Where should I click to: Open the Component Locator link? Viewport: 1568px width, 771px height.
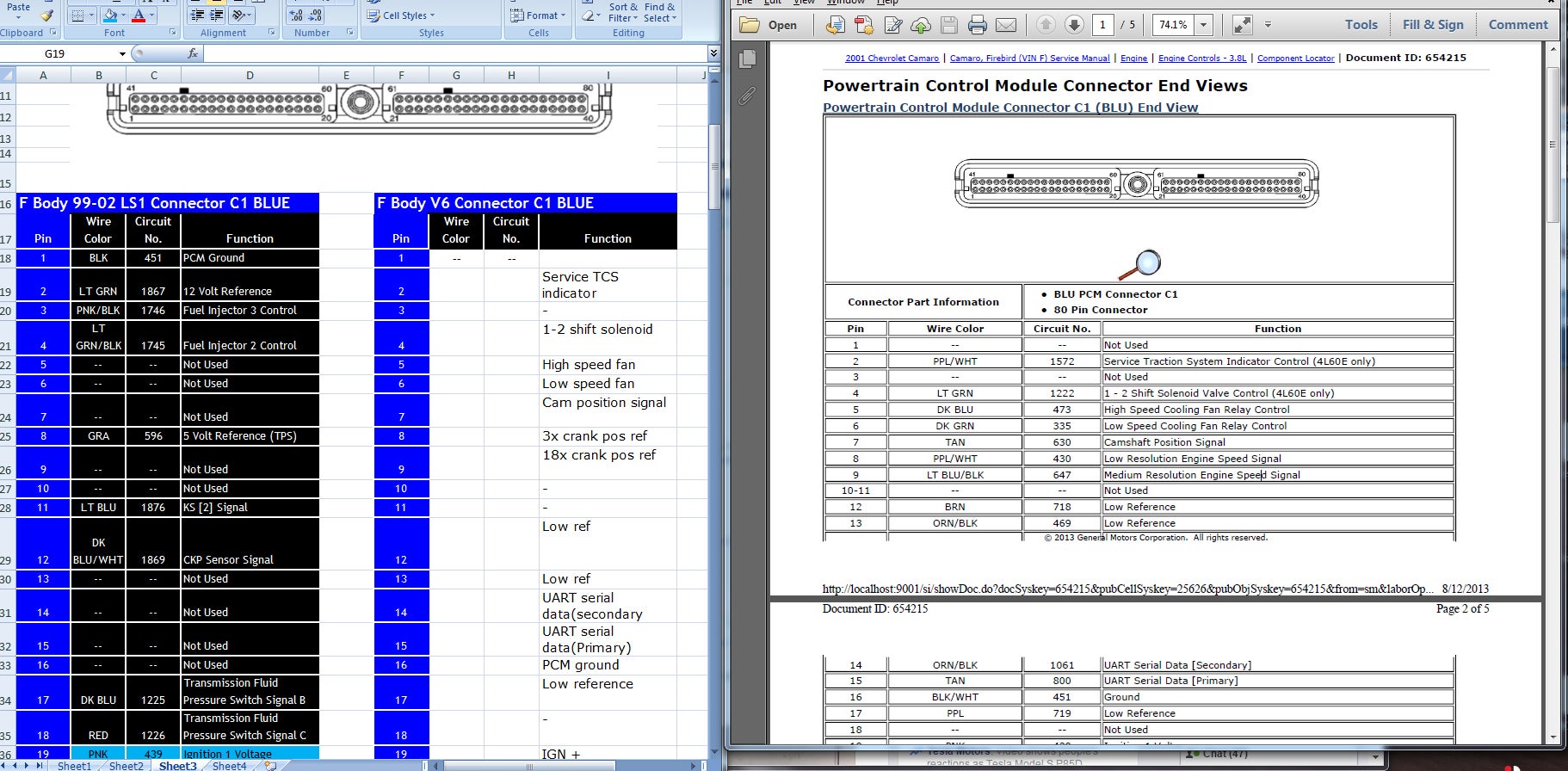click(x=1295, y=59)
